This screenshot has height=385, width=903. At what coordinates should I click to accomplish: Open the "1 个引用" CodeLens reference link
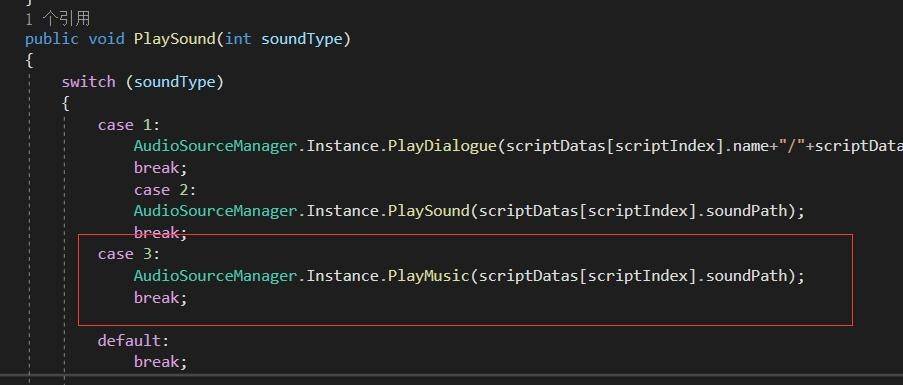[58, 19]
